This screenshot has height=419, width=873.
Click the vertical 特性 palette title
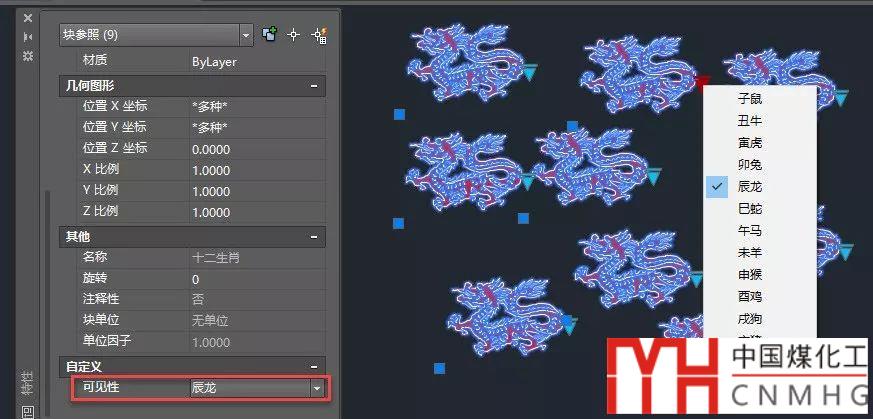(28, 384)
